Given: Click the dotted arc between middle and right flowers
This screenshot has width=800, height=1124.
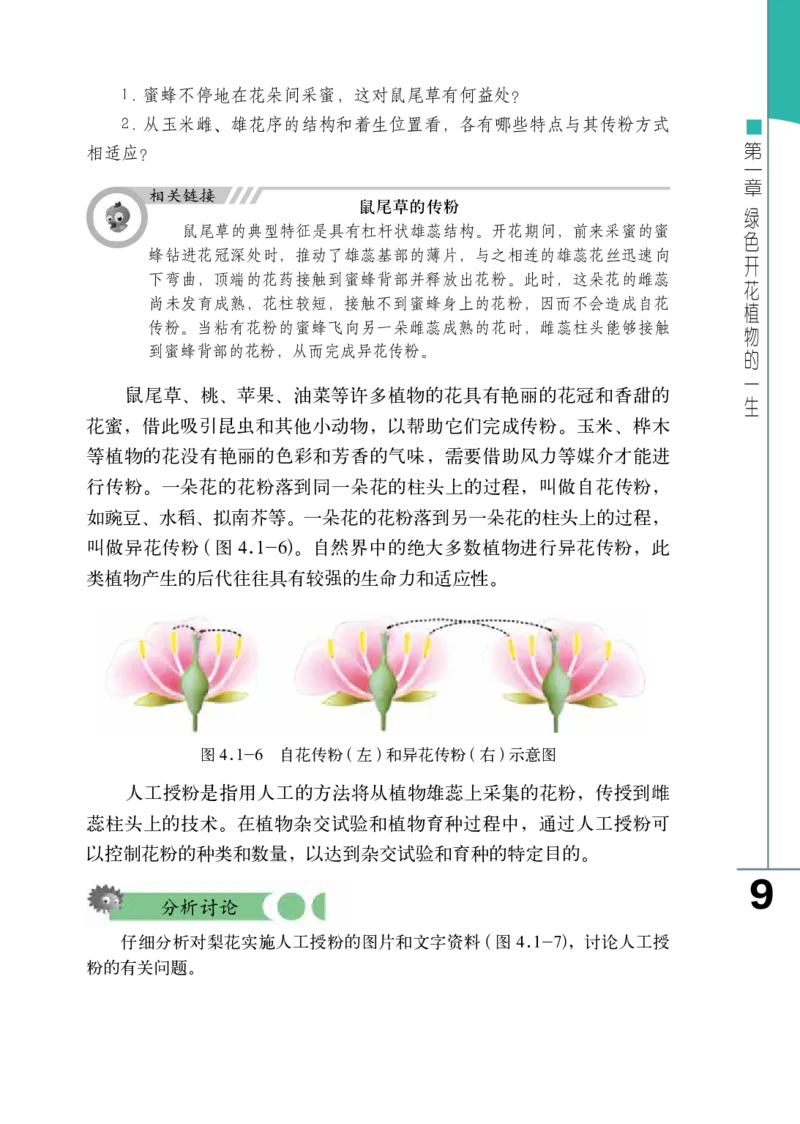Looking at the screenshot, I should pyautogui.click(x=470, y=622).
